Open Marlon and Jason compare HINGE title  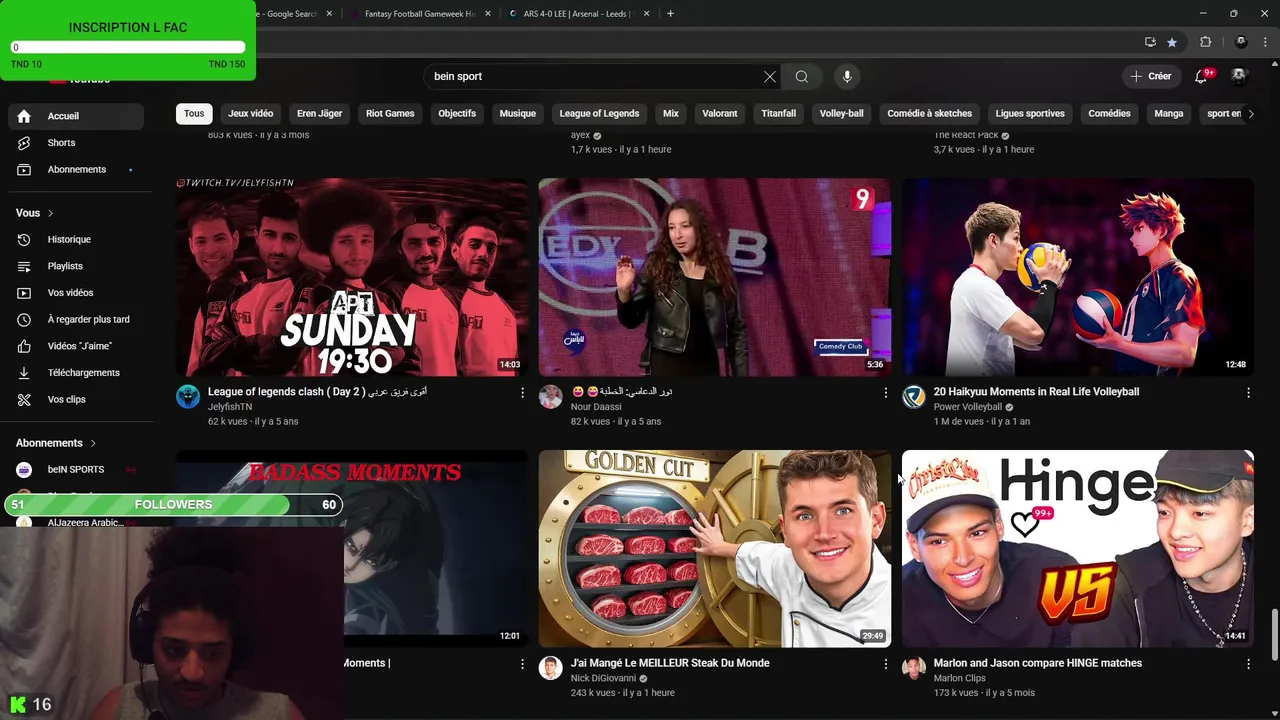(1037, 663)
